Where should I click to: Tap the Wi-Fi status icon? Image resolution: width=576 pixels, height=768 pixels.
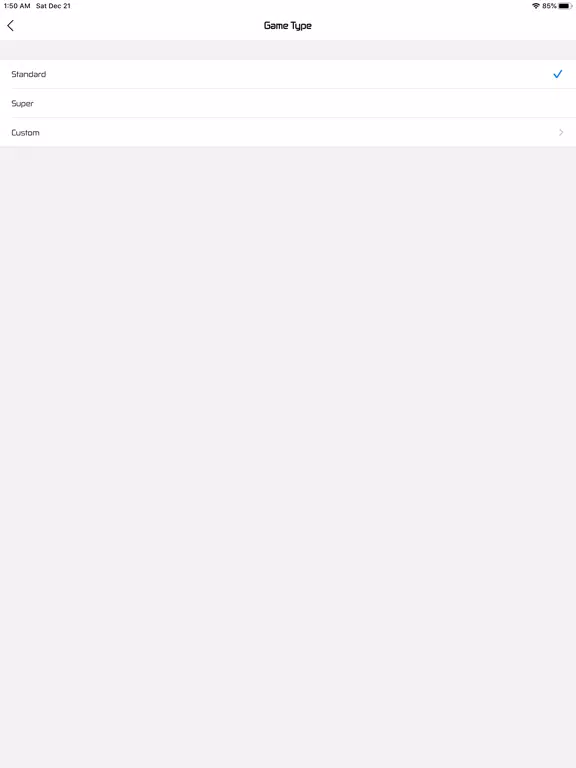tap(536, 6)
